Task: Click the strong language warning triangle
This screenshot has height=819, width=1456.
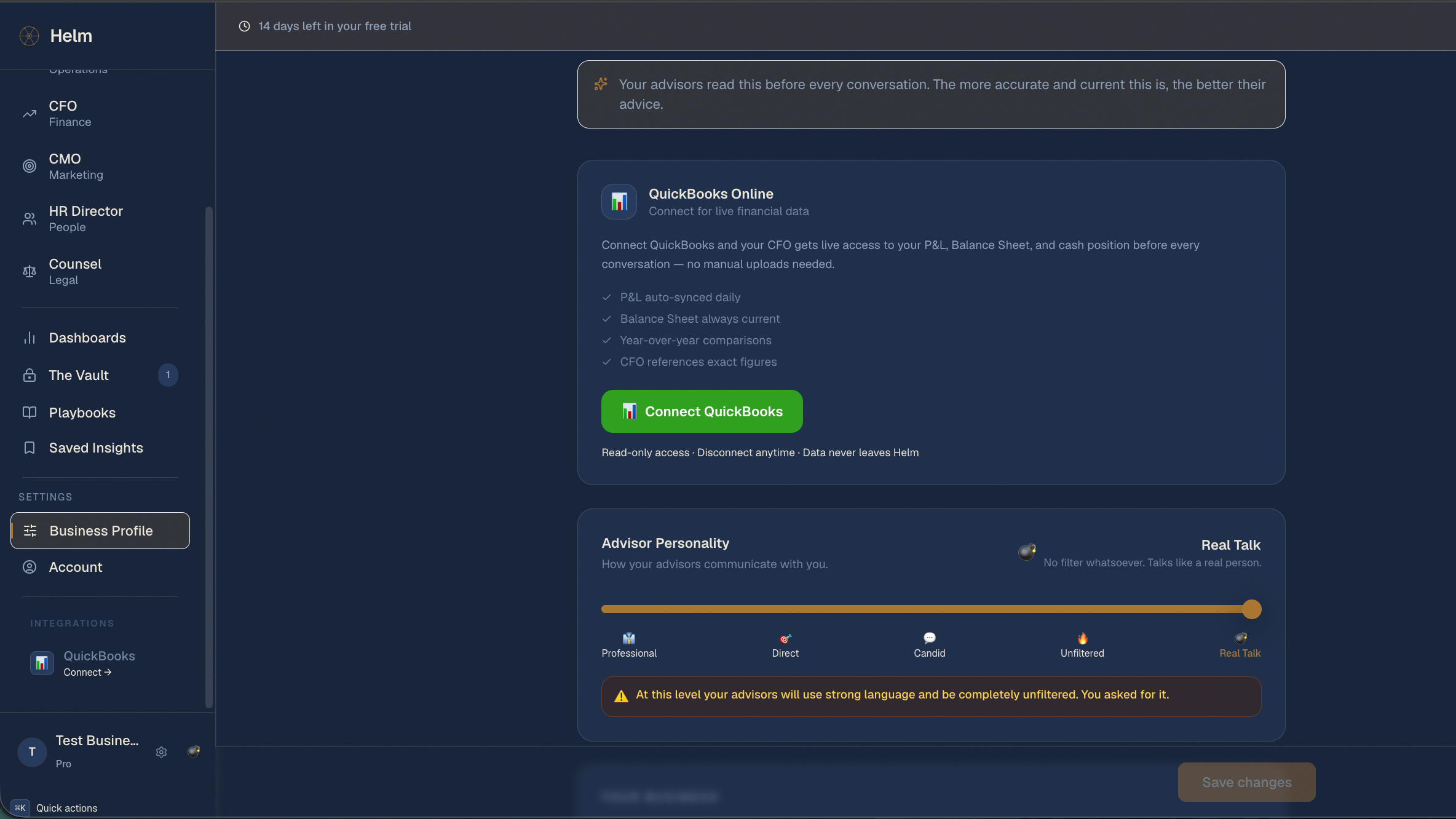Action: click(621, 696)
